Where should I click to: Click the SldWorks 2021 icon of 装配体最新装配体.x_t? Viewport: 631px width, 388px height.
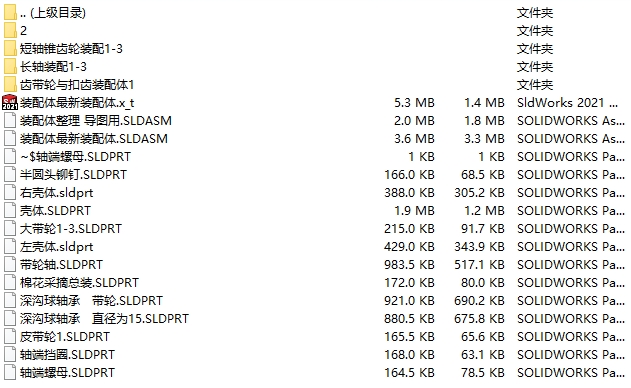10,103
